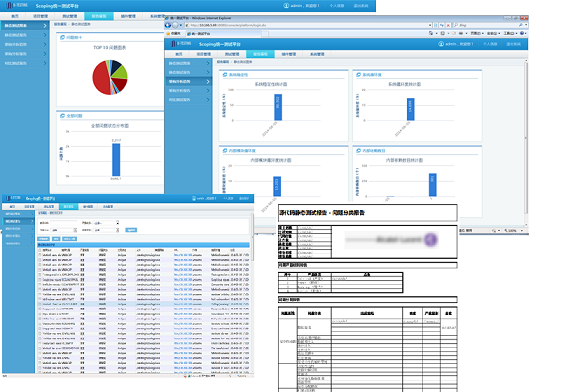Tick the select-all checkbox in the table header
This screenshot has height=392, width=568.
pos(40,250)
